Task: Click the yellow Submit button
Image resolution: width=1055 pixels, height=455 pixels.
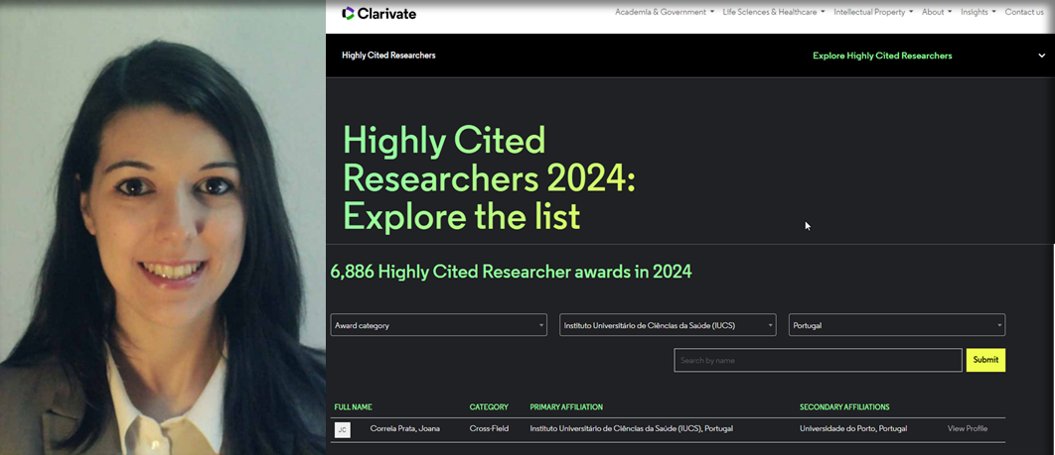Action: 986,360
